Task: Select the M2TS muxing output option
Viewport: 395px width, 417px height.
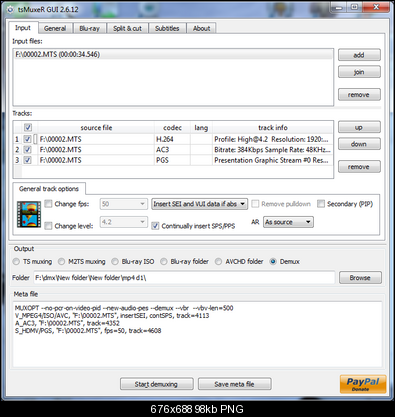Action: tap(61, 262)
